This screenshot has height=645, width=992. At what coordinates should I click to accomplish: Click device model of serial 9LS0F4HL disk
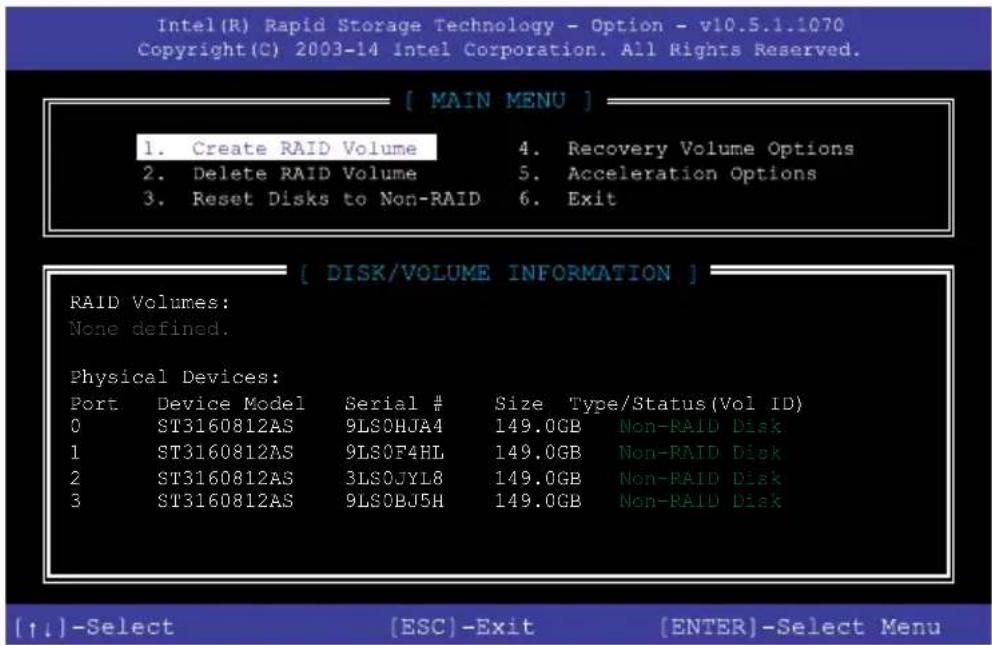[x=225, y=453]
